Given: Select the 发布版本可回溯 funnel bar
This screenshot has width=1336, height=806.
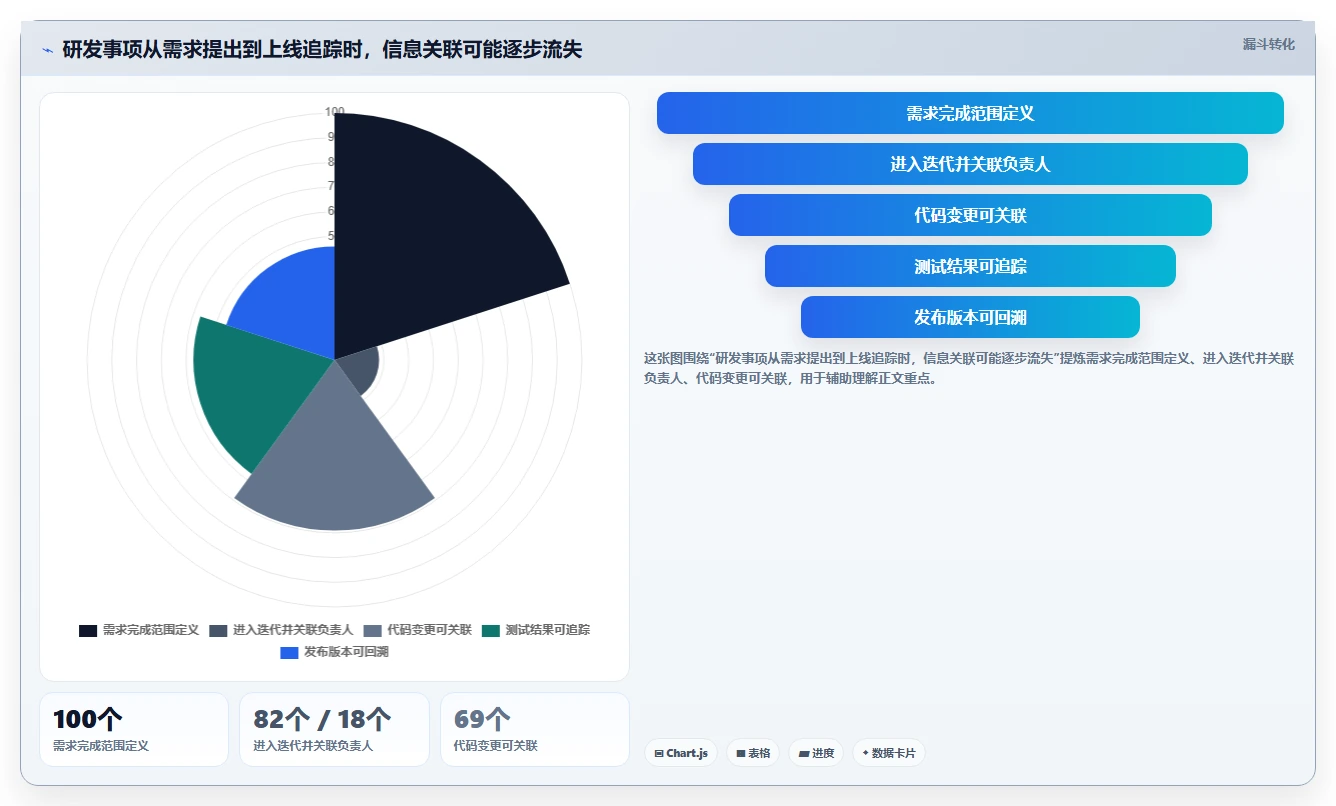Looking at the screenshot, I should pyautogui.click(x=970, y=317).
